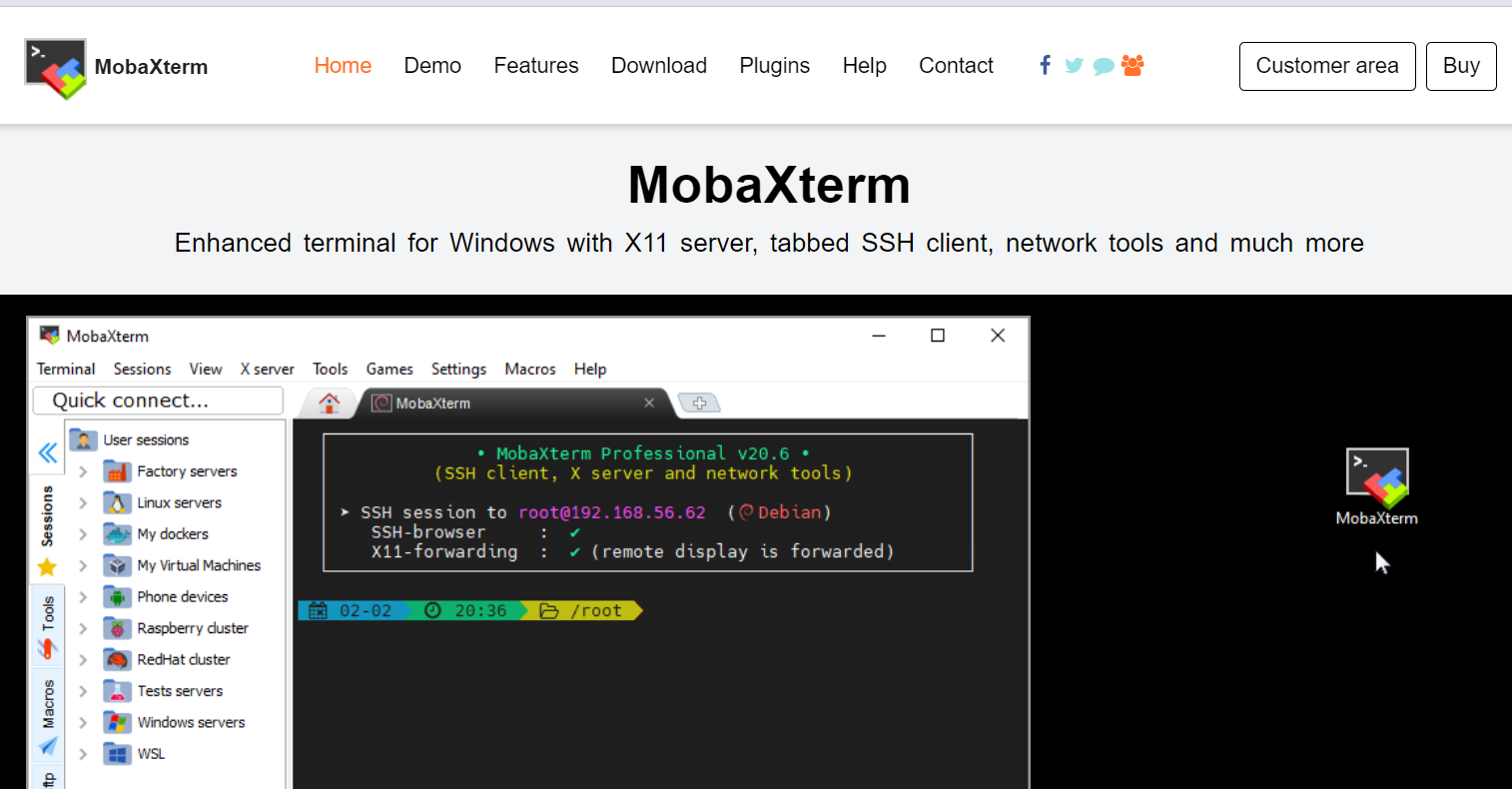Viewport: 1512px width, 789px height.
Task: Open the Sessions menu in the menu bar
Action: [142, 369]
